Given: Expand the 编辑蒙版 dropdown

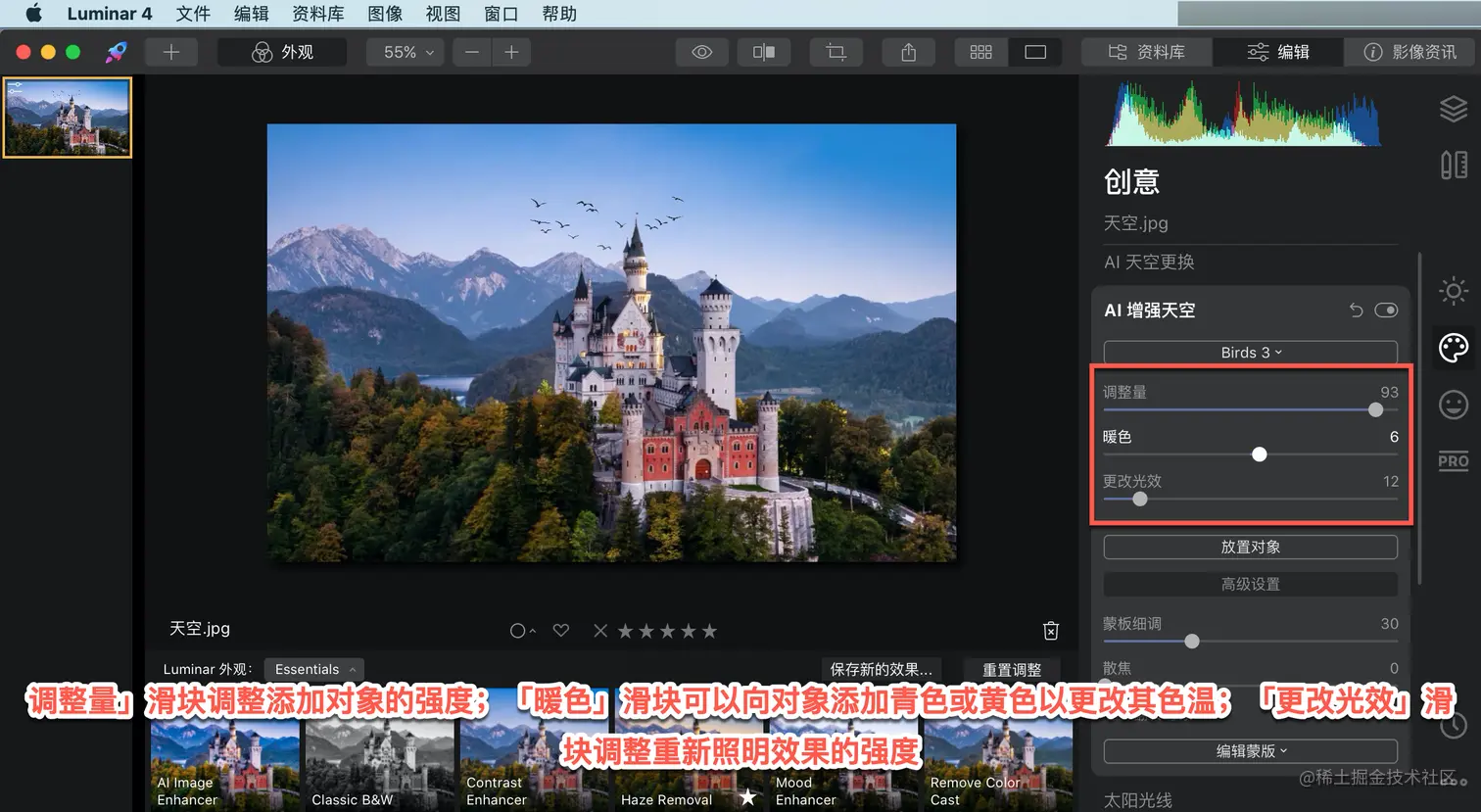Looking at the screenshot, I should (1251, 751).
